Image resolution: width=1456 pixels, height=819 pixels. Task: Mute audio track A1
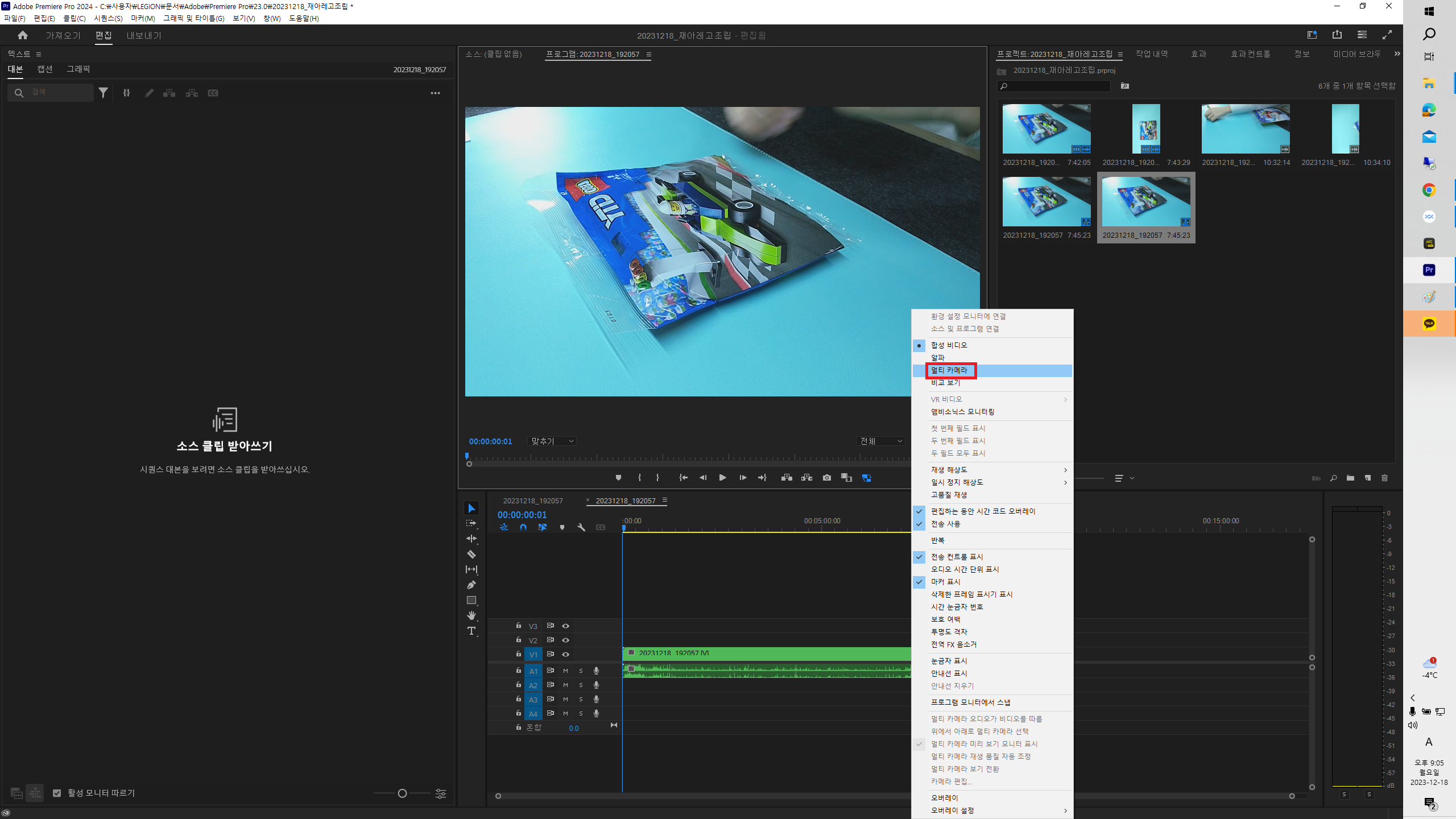pos(565,671)
